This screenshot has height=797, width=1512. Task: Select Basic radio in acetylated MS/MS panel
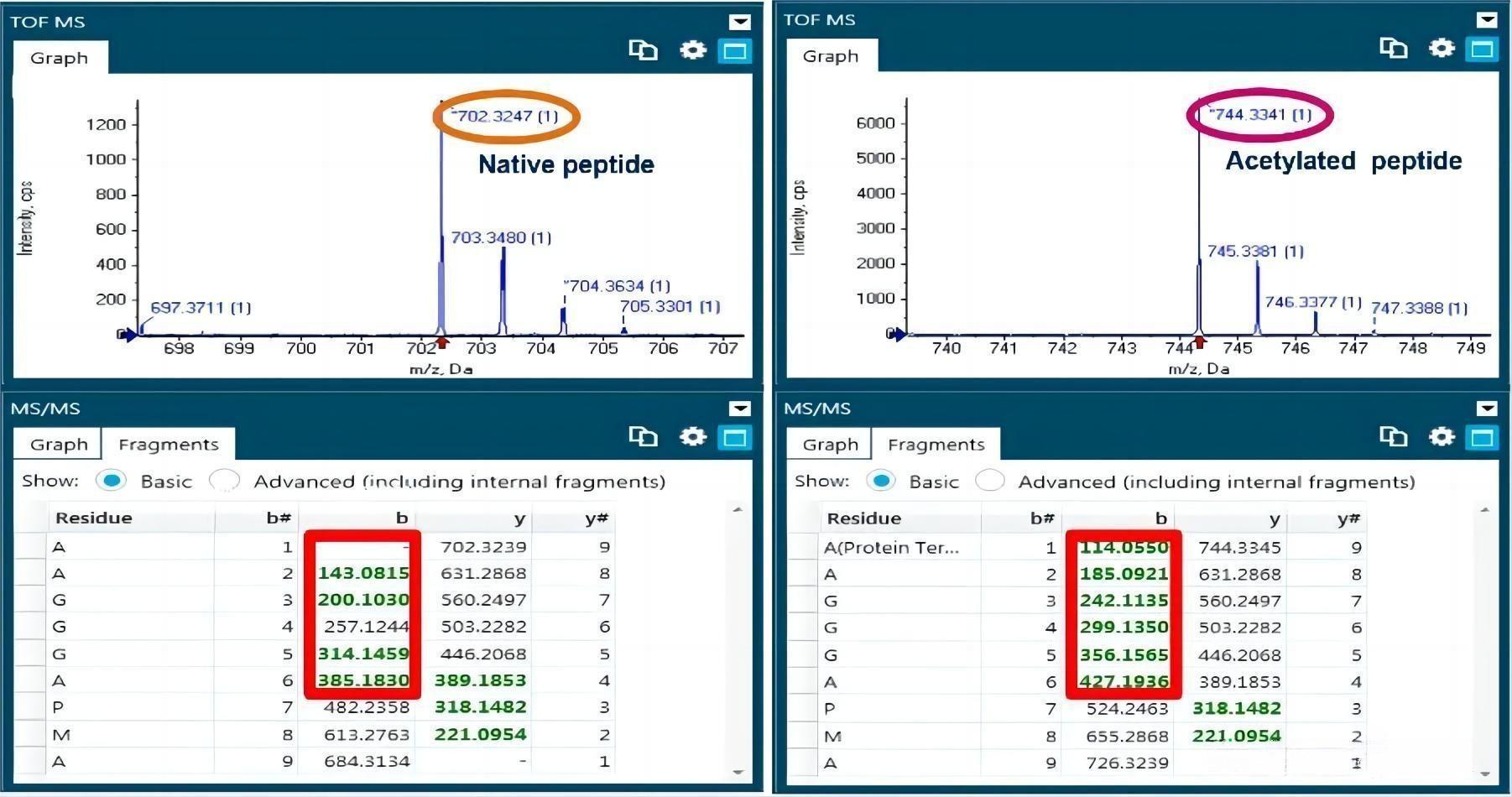coord(880,482)
